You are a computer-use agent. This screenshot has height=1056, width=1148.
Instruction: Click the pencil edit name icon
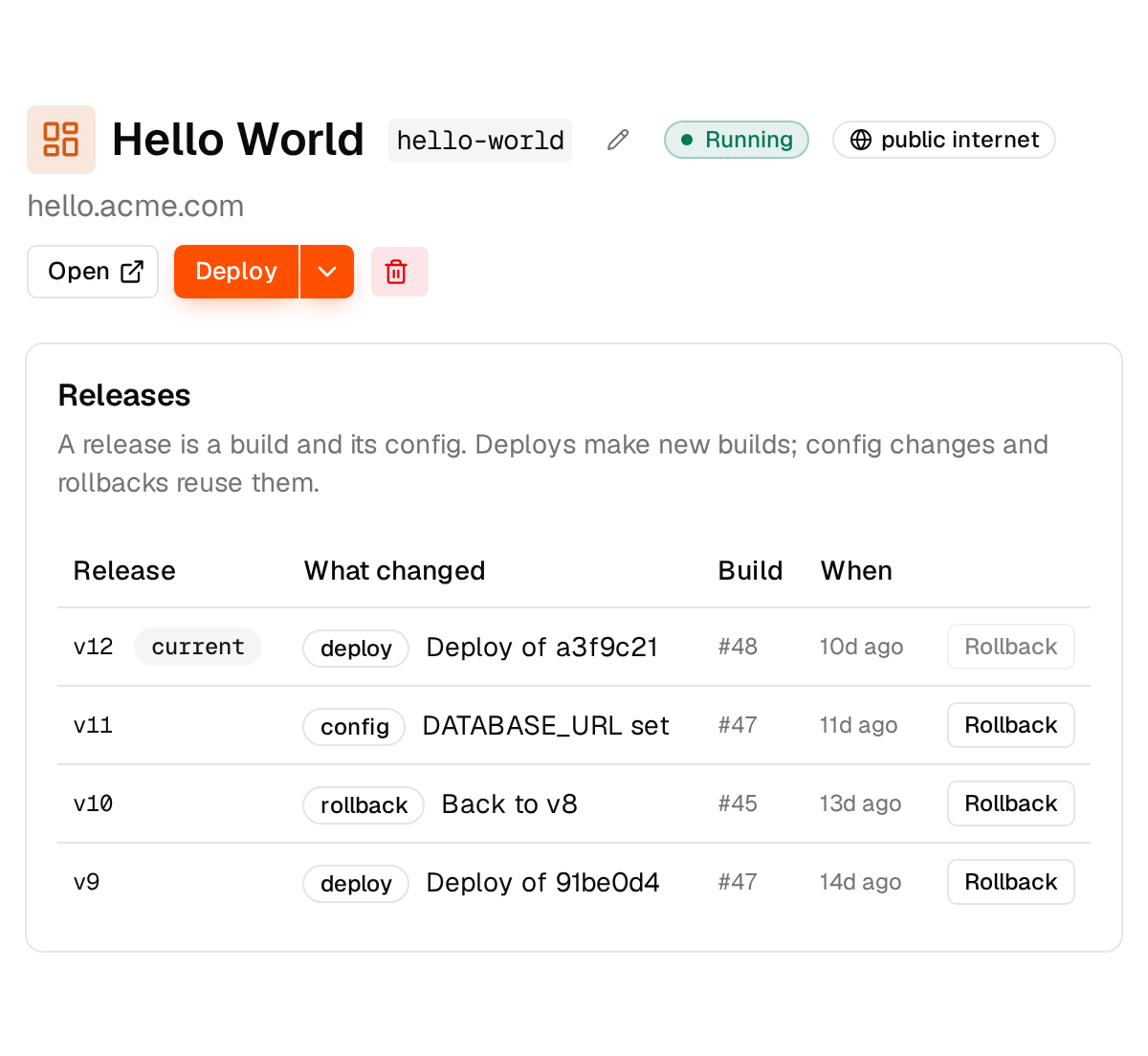pyautogui.click(x=618, y=140)
